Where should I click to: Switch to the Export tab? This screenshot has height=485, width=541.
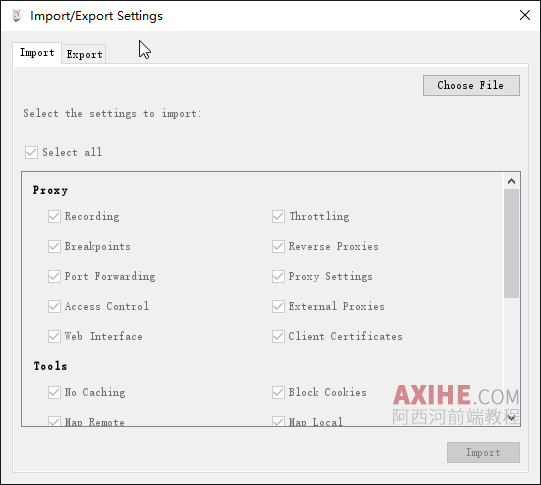[84, 55]
